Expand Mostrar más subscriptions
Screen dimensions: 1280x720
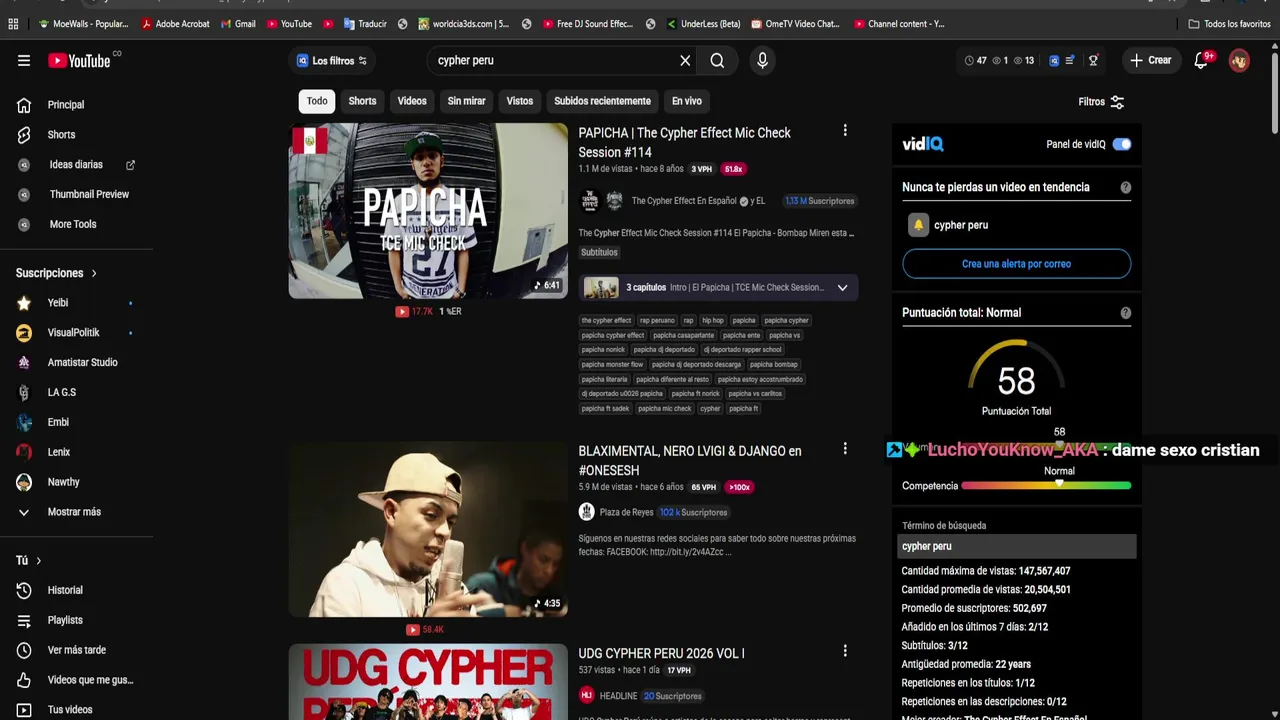coord(76,512)
